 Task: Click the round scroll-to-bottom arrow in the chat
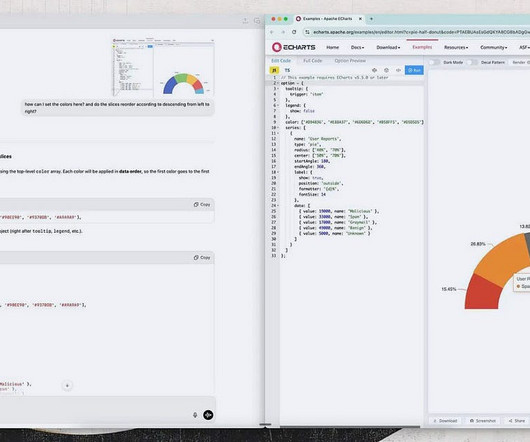[67, 386]
